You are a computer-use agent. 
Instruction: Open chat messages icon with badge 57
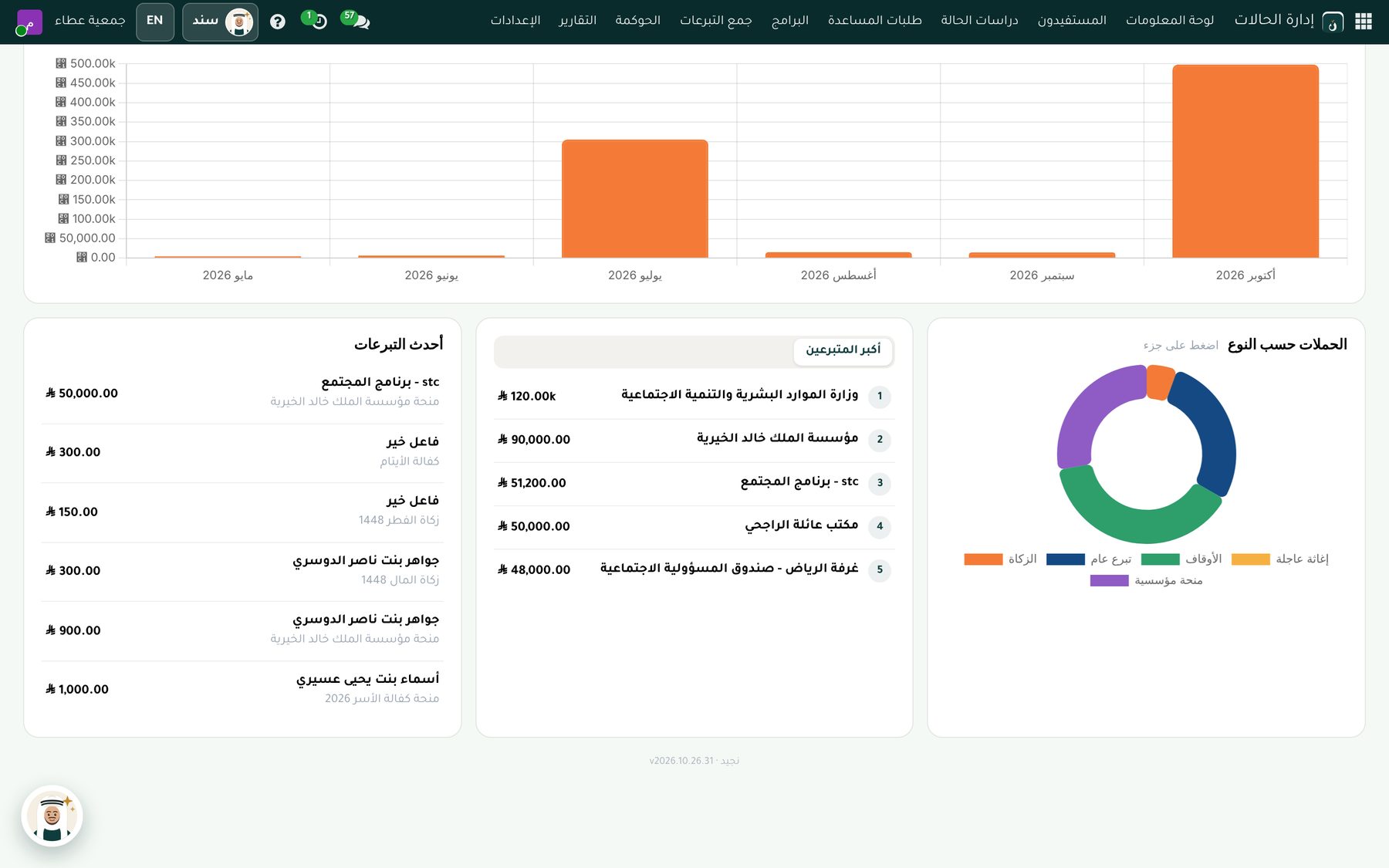357,20
